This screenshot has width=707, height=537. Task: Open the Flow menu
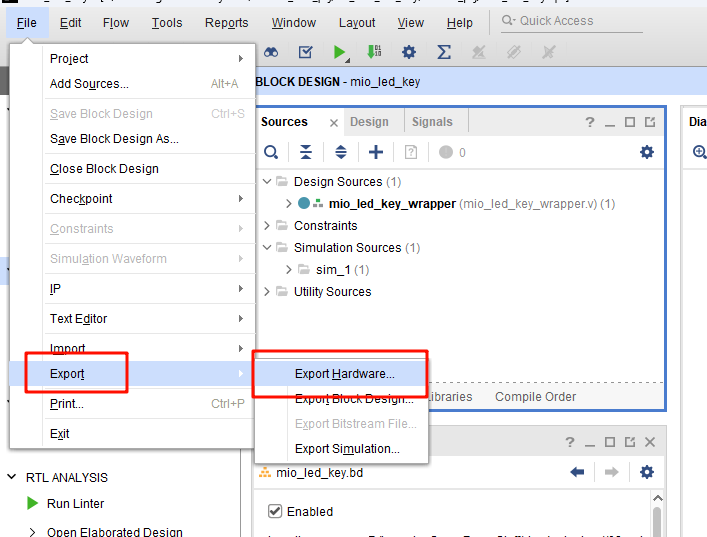[116, 23]
